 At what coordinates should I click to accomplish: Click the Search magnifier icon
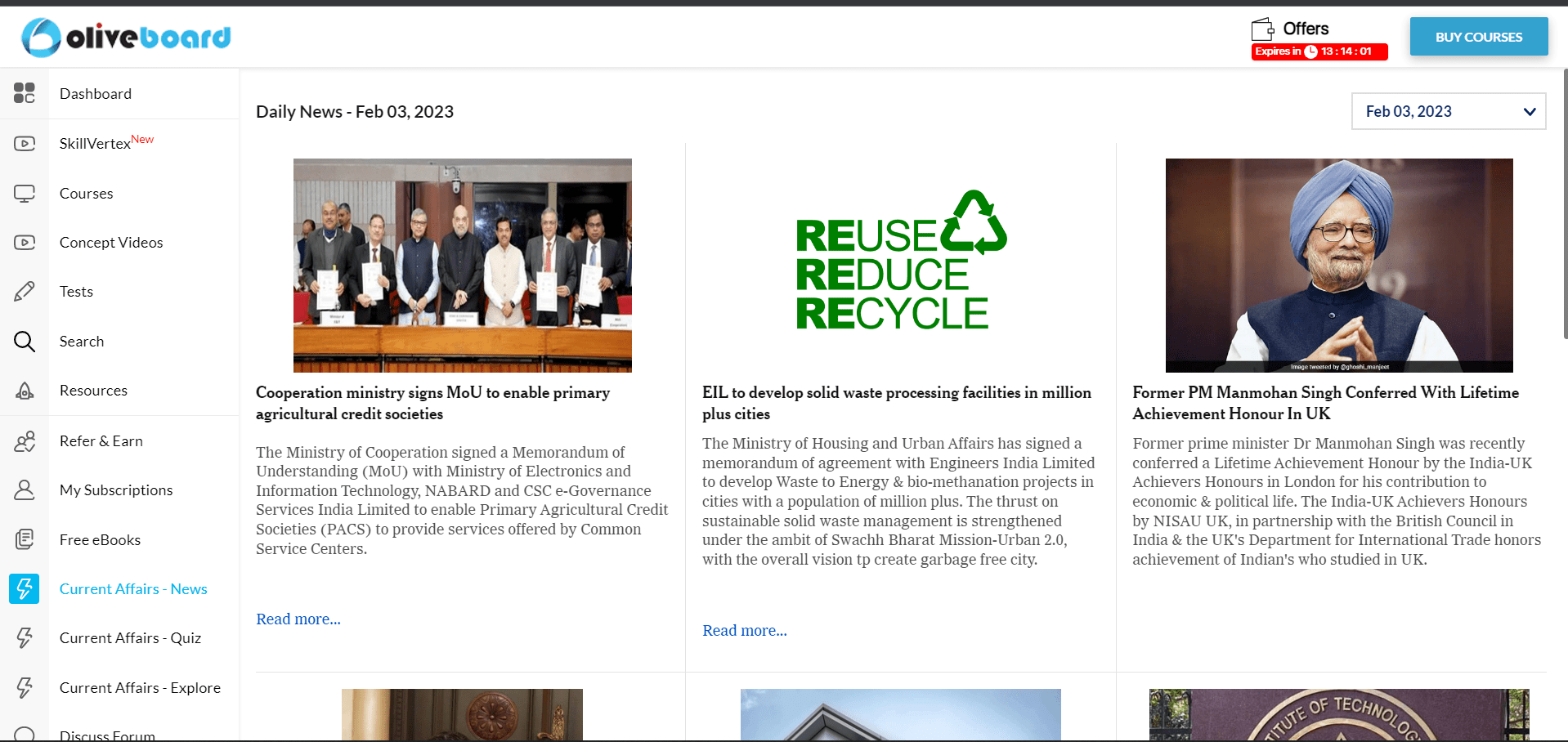25,342
